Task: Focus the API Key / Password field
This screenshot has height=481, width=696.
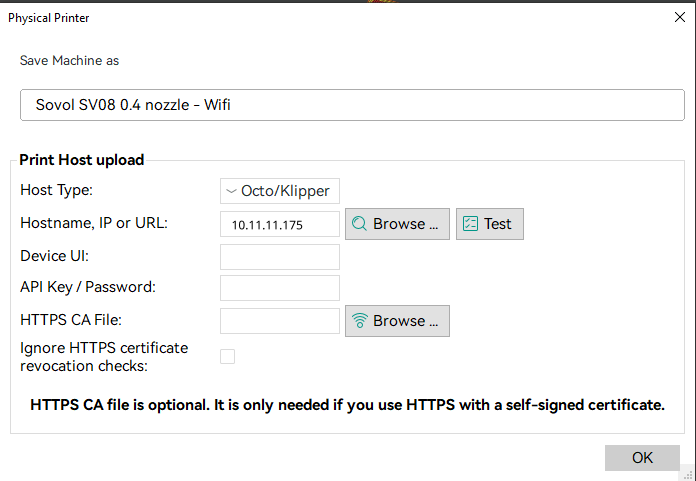Action: (x=280, y=288)
